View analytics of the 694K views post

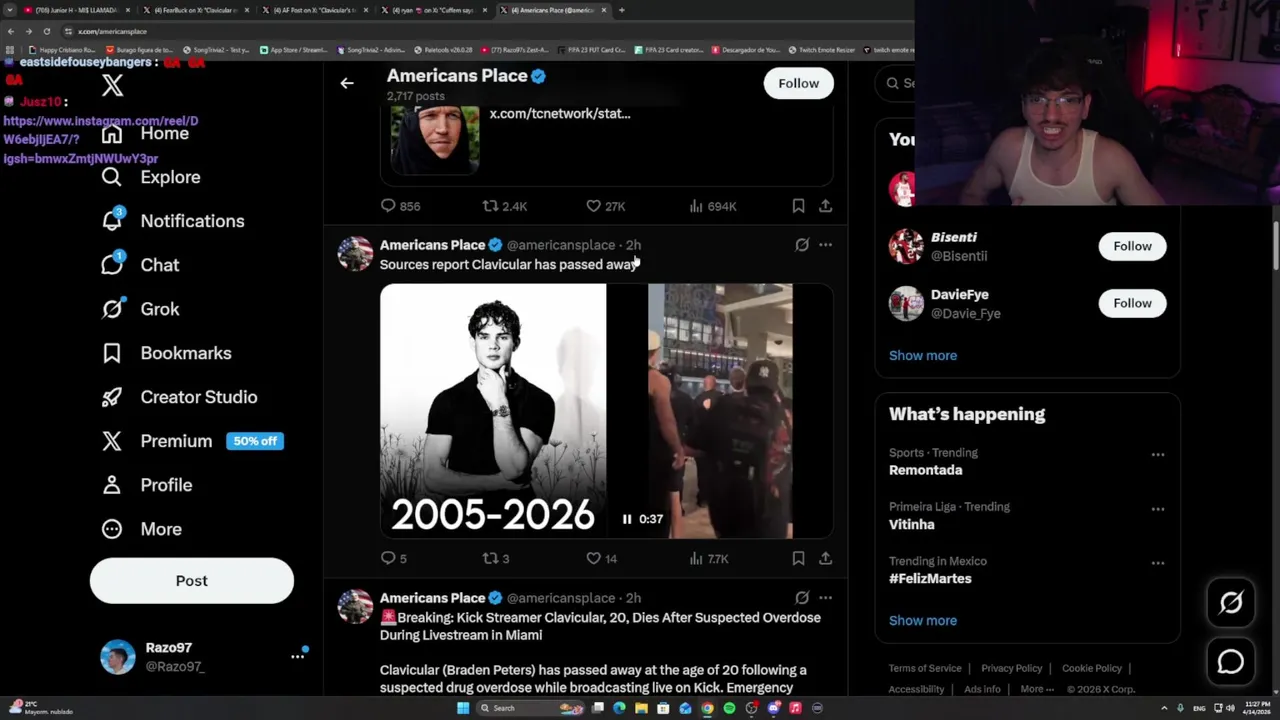(x=712, y=206)
